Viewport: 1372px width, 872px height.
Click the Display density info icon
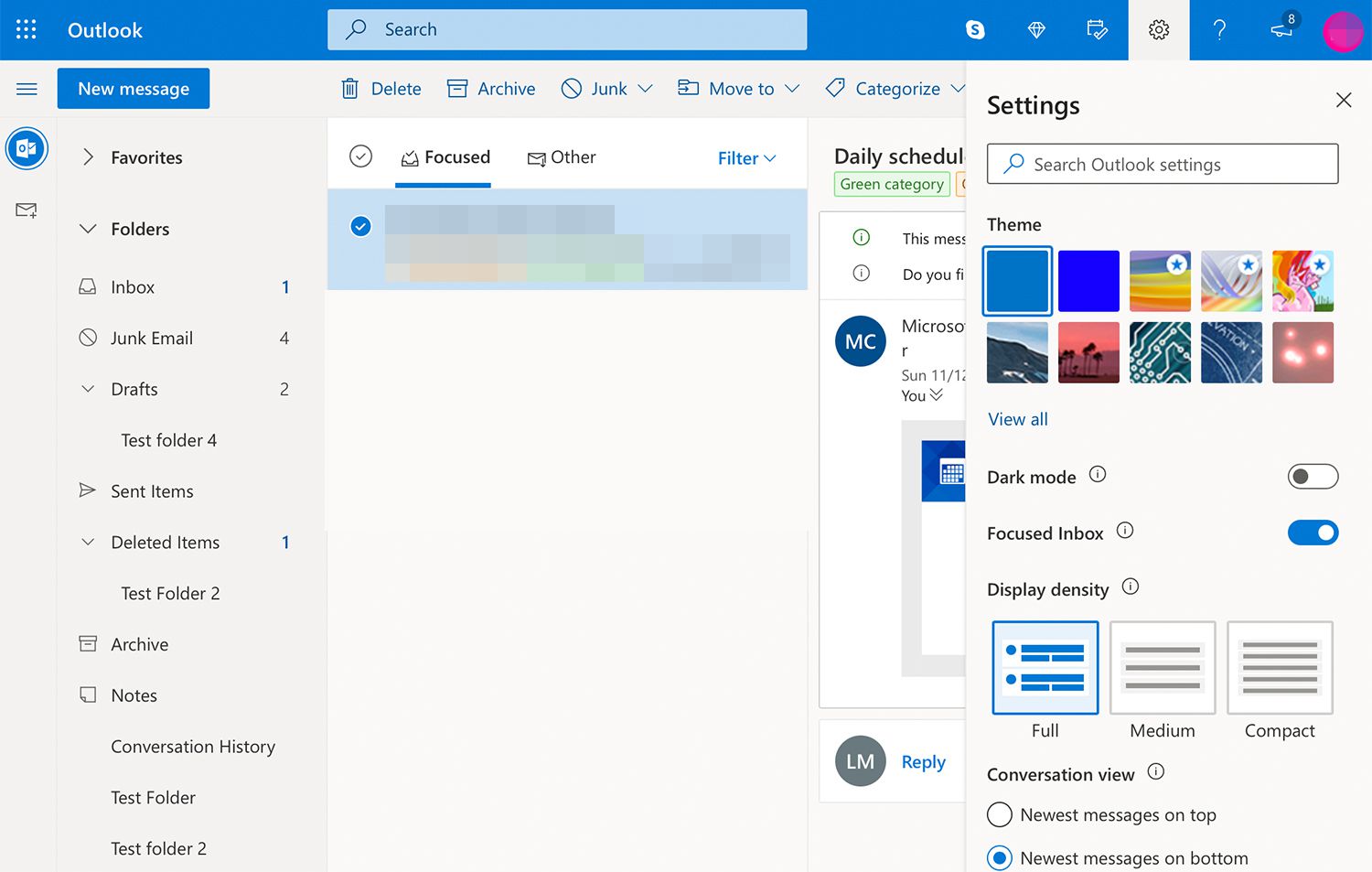coord(1131,587)
